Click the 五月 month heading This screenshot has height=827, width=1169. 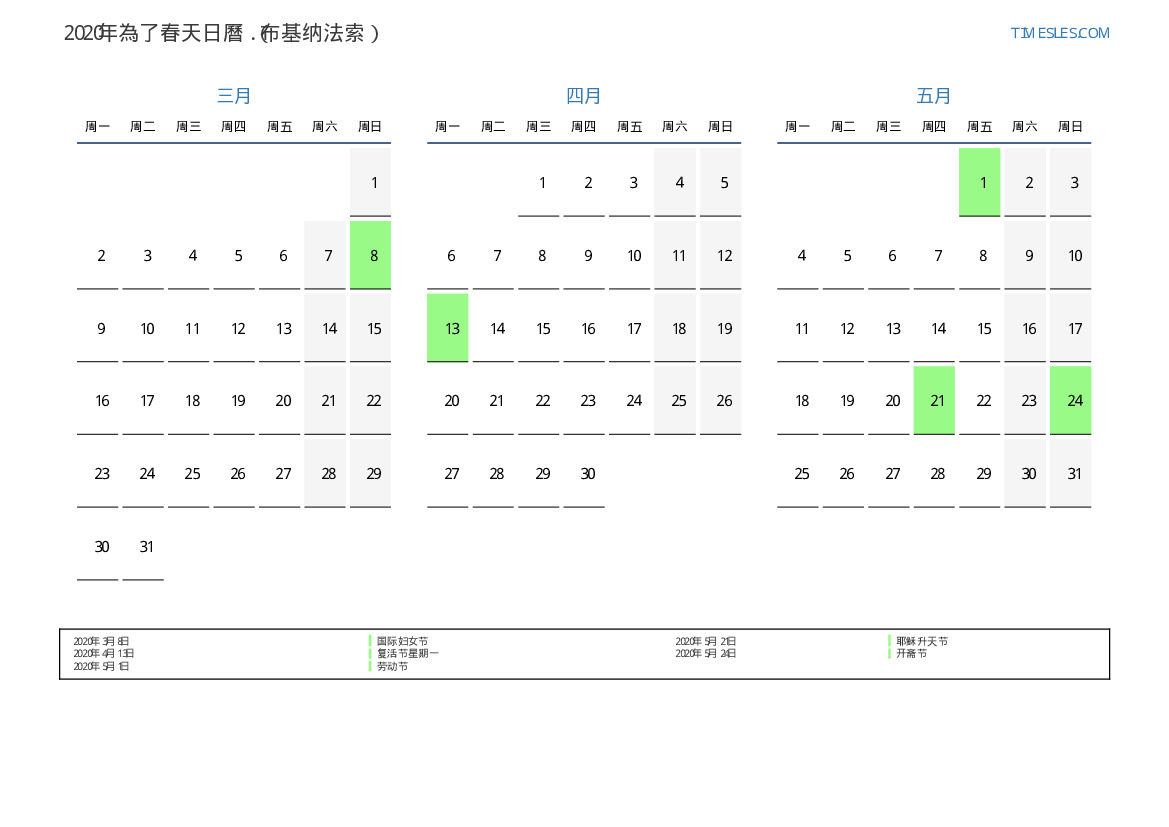[x=934, y=96]
